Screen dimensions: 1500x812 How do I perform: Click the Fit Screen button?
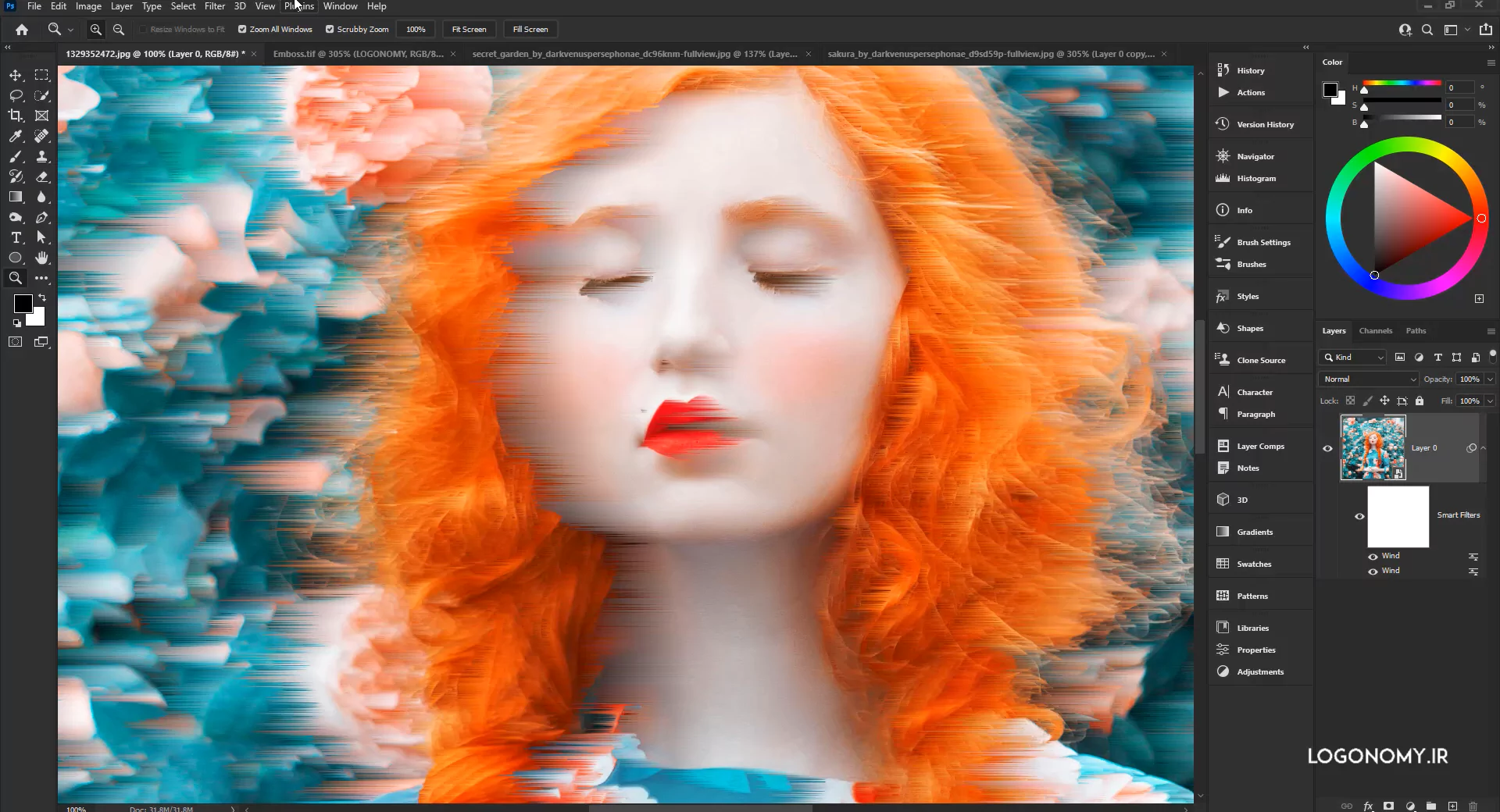click(469, 29)
